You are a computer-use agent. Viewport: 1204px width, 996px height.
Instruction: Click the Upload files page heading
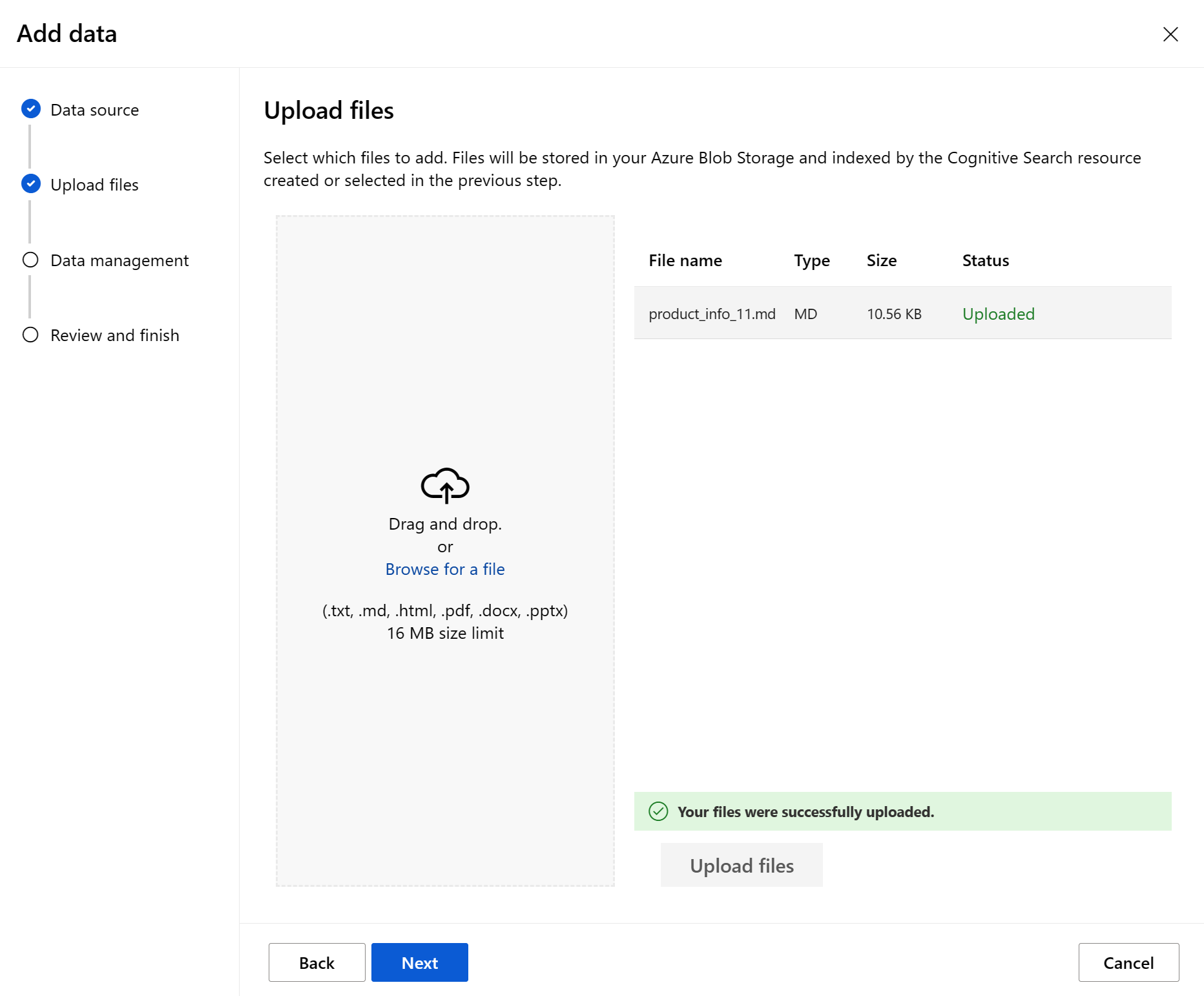[x=329, y=110]
